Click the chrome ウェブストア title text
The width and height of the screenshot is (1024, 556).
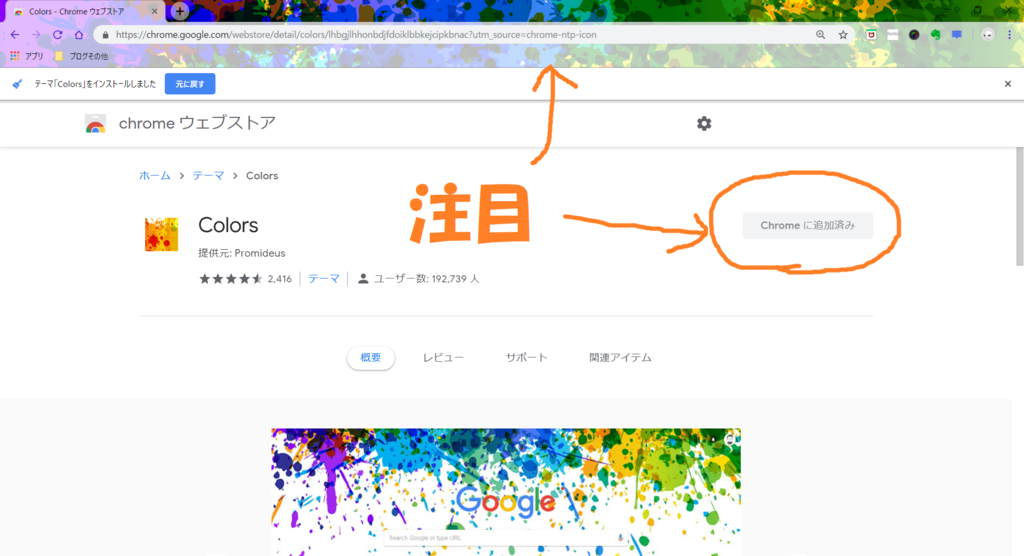click(x=197, y=123)
